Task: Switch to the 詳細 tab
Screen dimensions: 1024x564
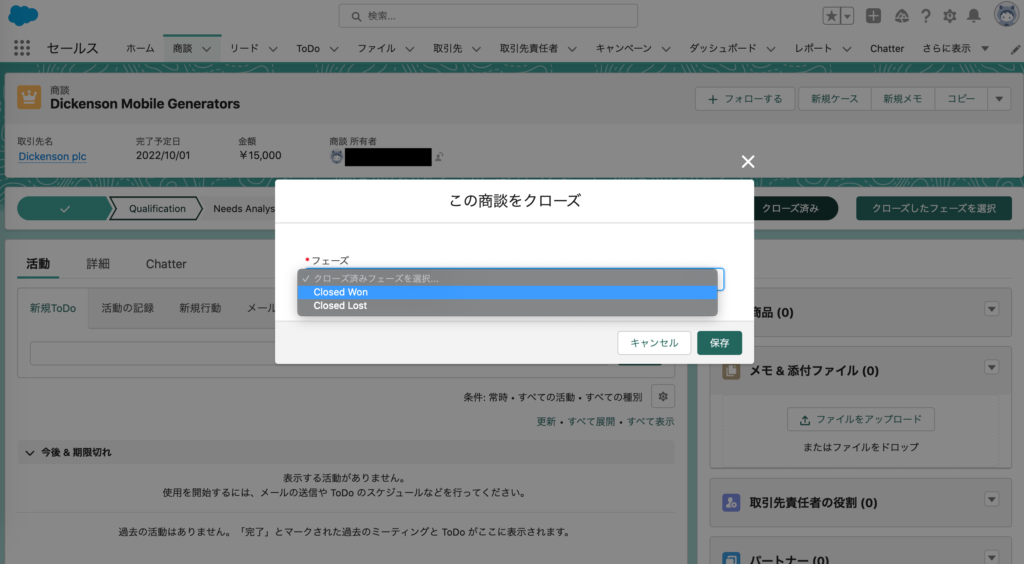Action: (98, 264)
